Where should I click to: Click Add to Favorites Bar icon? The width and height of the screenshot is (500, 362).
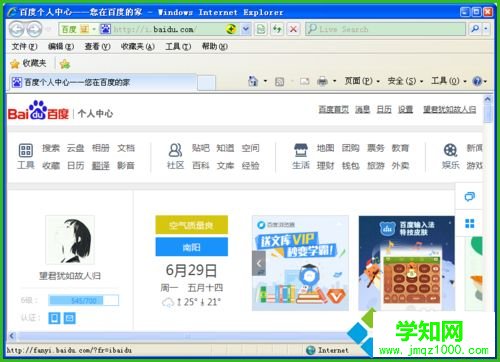64,63
